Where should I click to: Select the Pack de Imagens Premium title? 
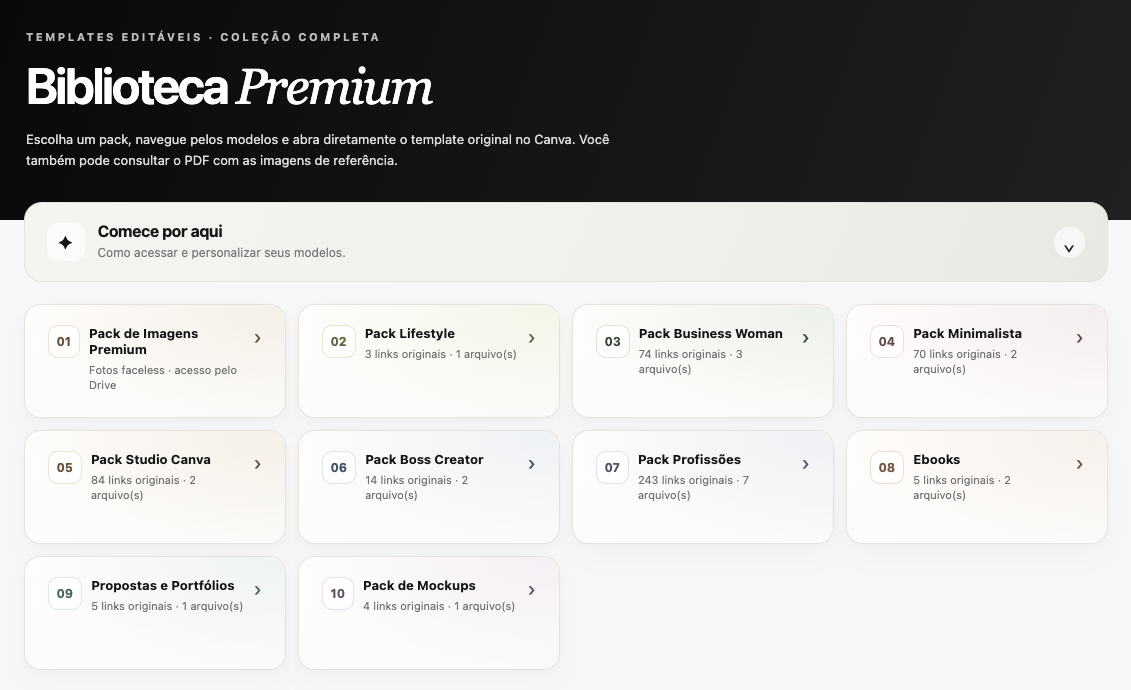144,341
